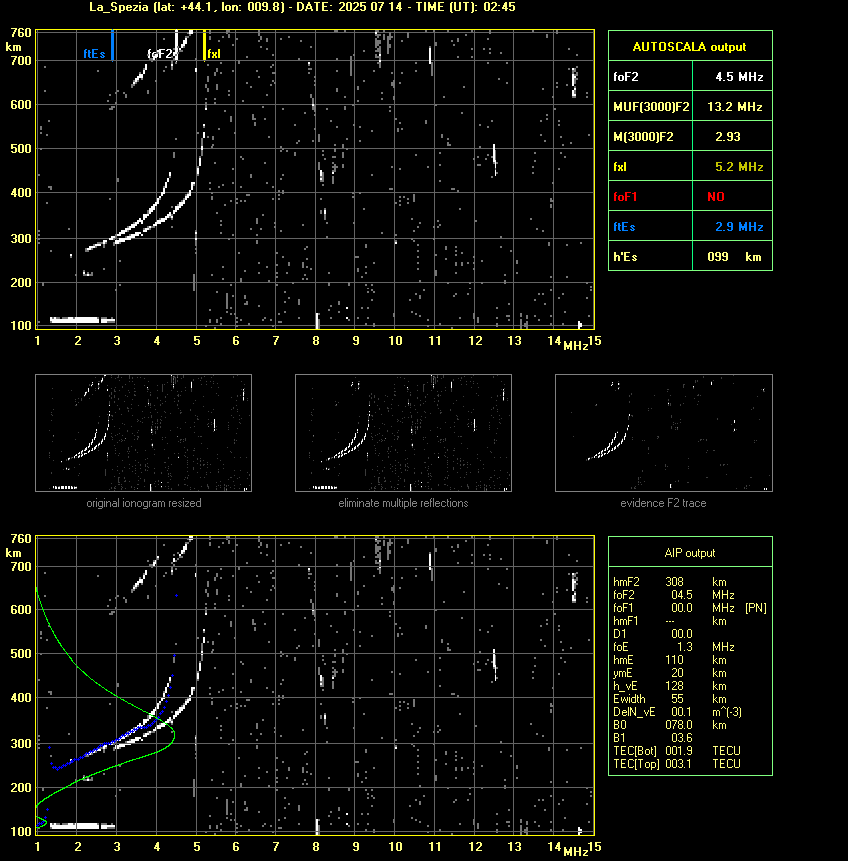
Task: Click the evidence F2 trace caption
Action: pyautogui.click(x=663, y=503)
